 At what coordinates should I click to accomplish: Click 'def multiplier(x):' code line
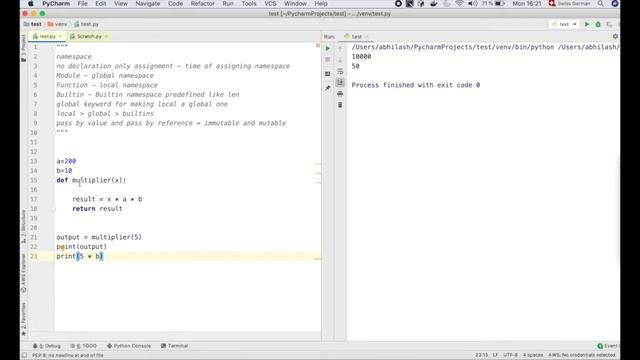[x=91, y=180]
